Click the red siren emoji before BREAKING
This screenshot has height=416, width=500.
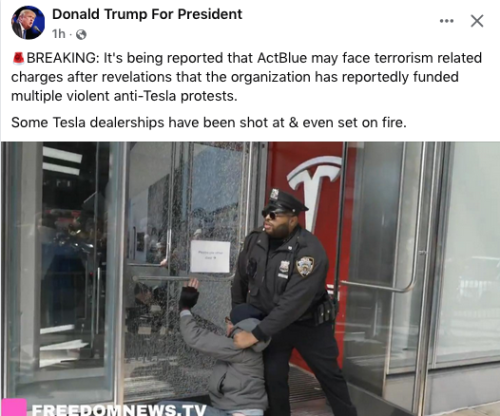tap(18, 58)
